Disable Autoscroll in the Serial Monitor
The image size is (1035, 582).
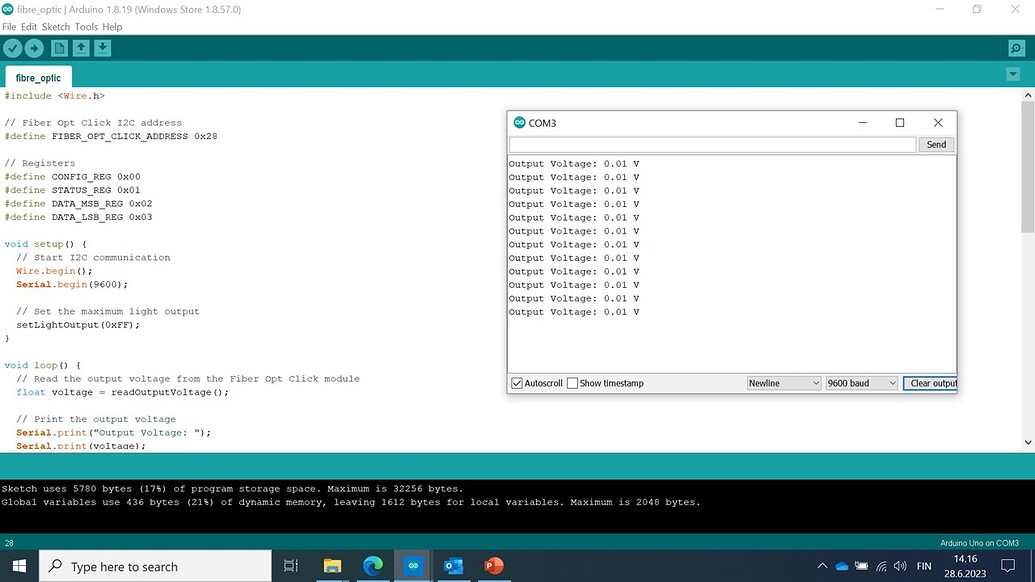tap(516, 383)
